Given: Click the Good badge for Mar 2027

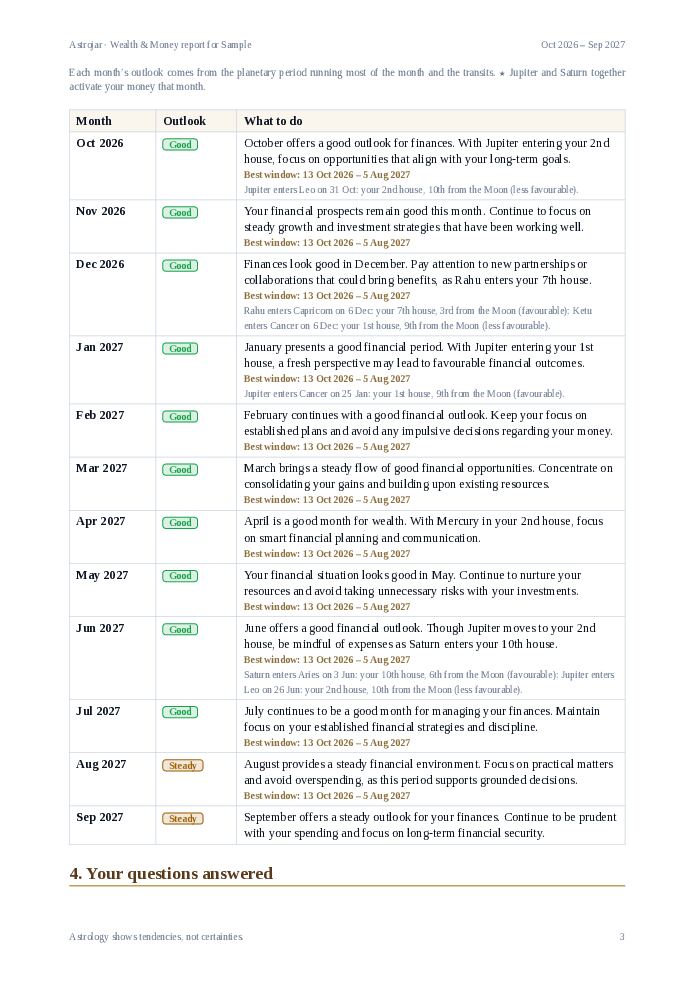Looking at the screenshot, I should (180, 470).
